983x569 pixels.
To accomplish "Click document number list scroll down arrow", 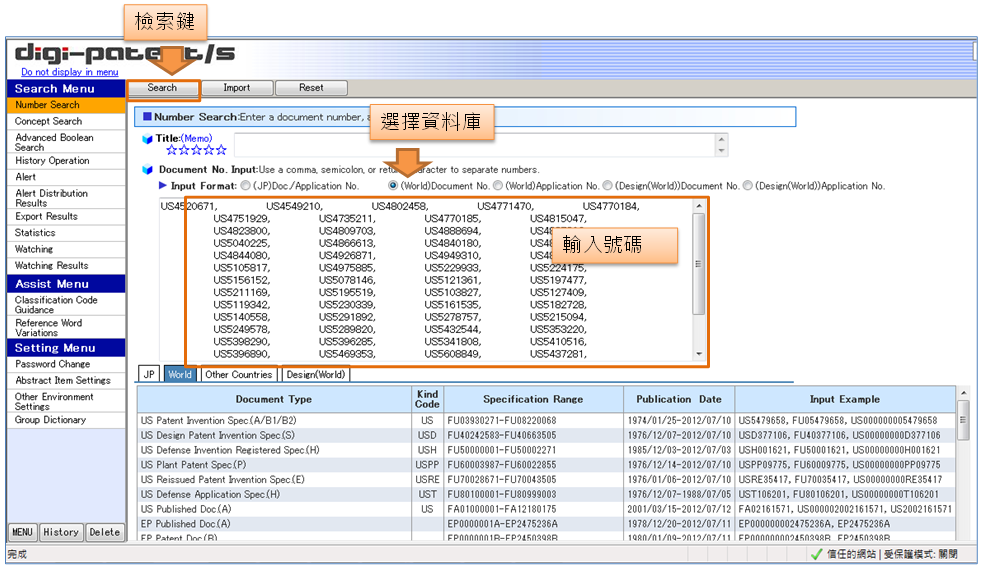I will click(699, 354).
